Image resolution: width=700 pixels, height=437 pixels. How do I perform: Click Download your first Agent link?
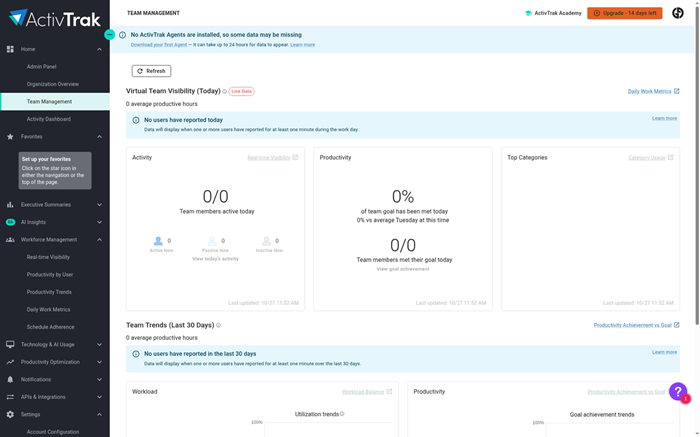[x=159, y=45]
